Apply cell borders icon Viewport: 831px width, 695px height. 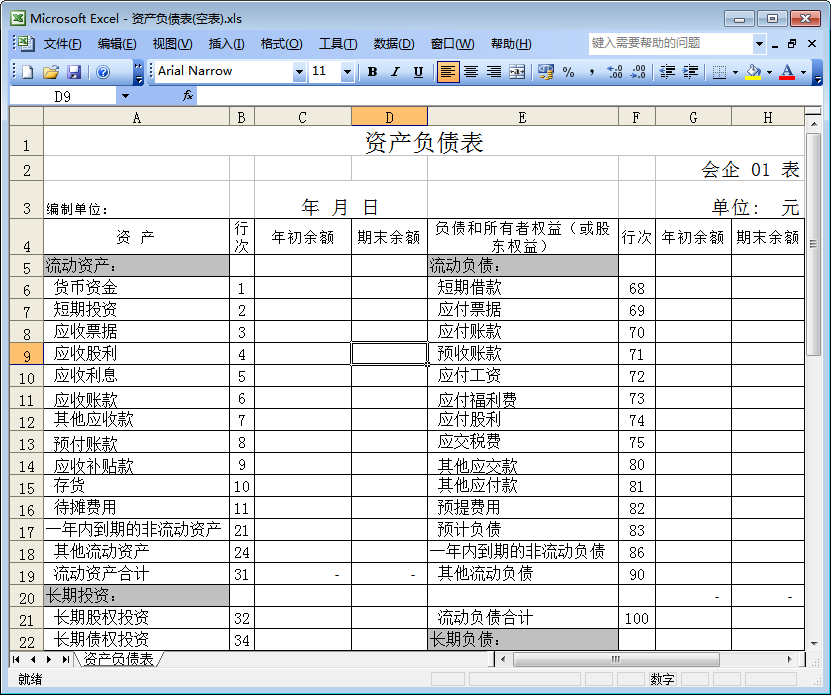click(719, 72)
